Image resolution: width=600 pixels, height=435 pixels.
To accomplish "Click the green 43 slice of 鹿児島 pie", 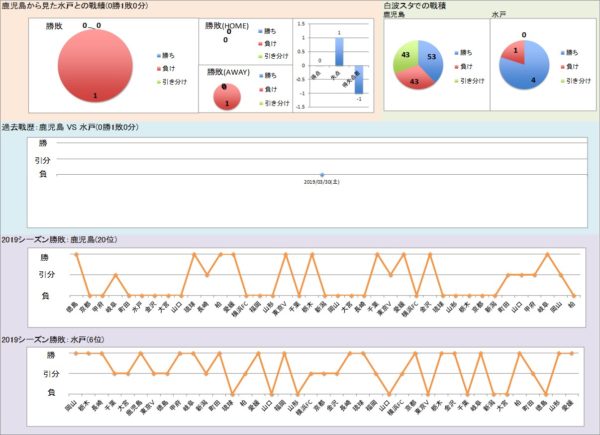I will click(405, 56).
